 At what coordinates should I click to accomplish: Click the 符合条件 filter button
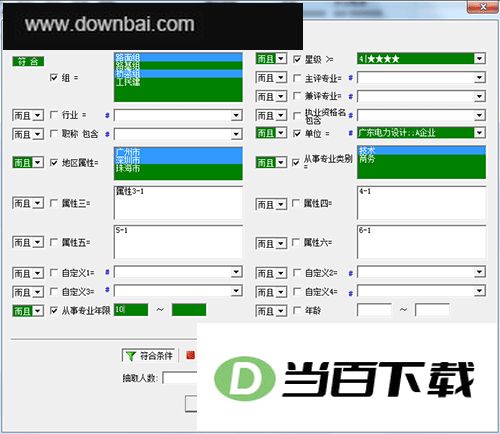coord(149,356)
